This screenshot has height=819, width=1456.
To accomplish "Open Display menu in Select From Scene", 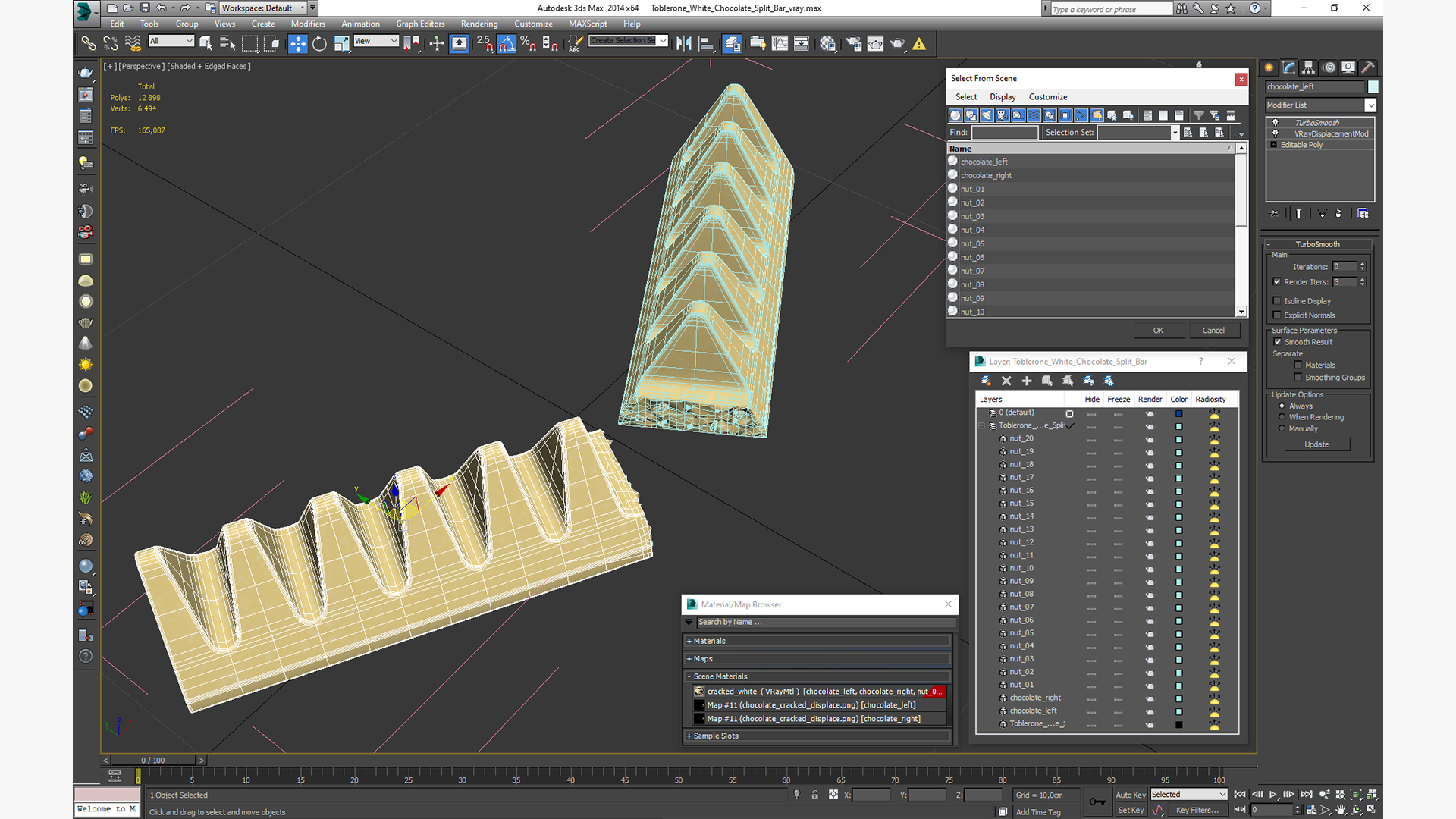I will pos(1003,97).
